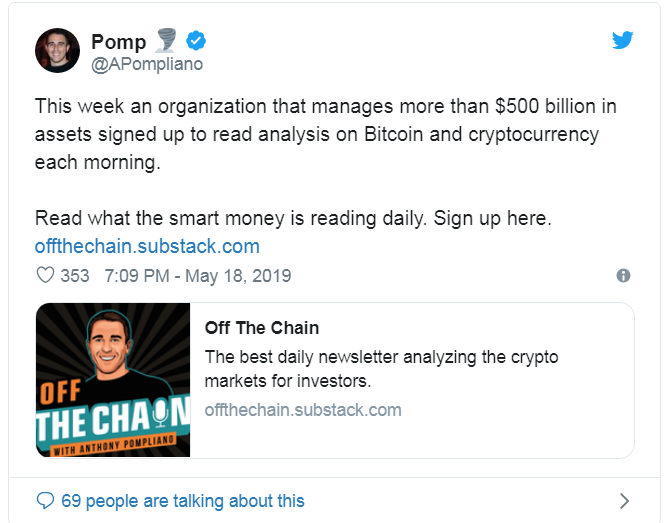
Task: Open offthechain.substack.com link in tweet text
Action: 147,246
